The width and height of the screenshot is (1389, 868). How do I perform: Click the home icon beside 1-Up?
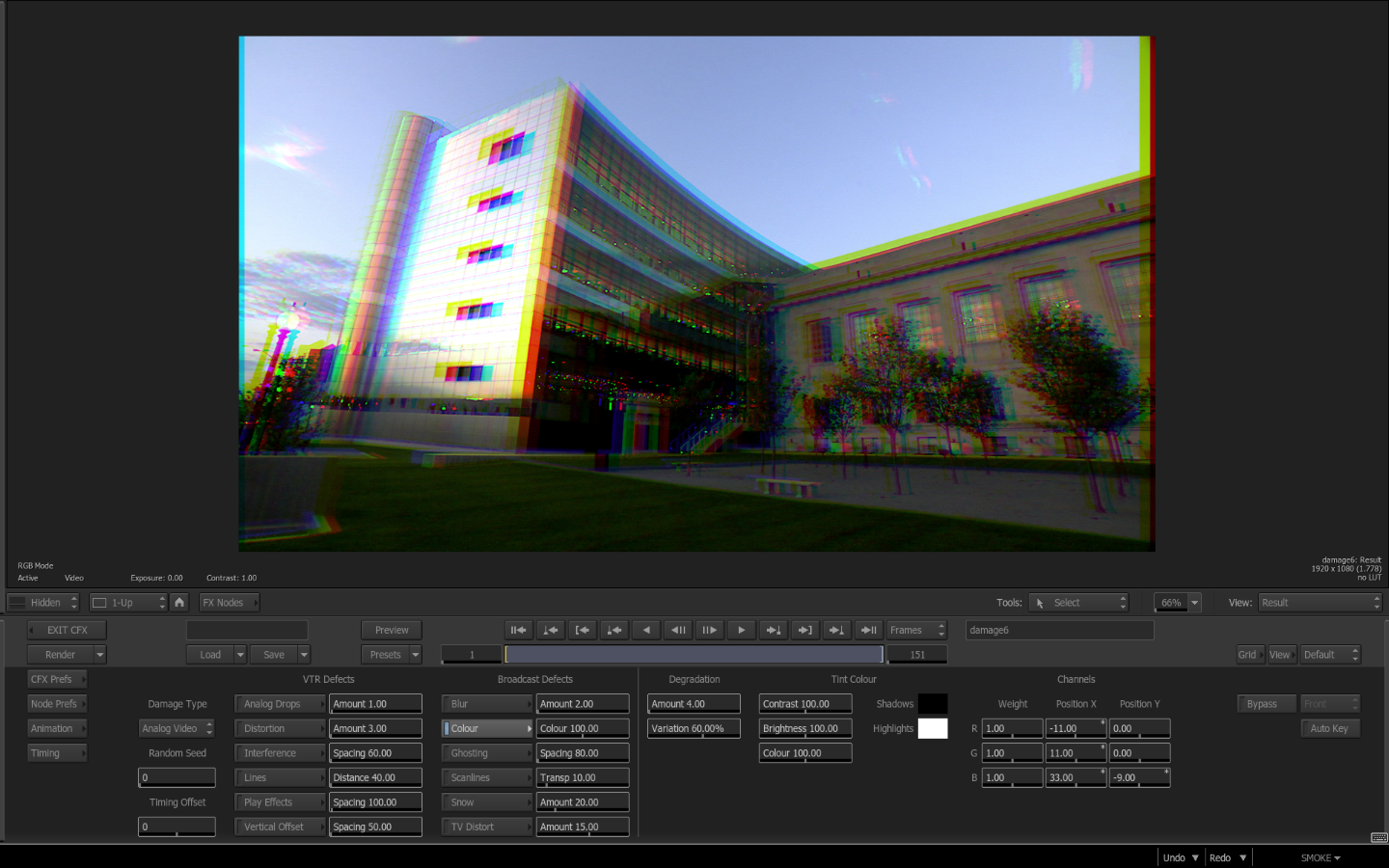(179, 602)
